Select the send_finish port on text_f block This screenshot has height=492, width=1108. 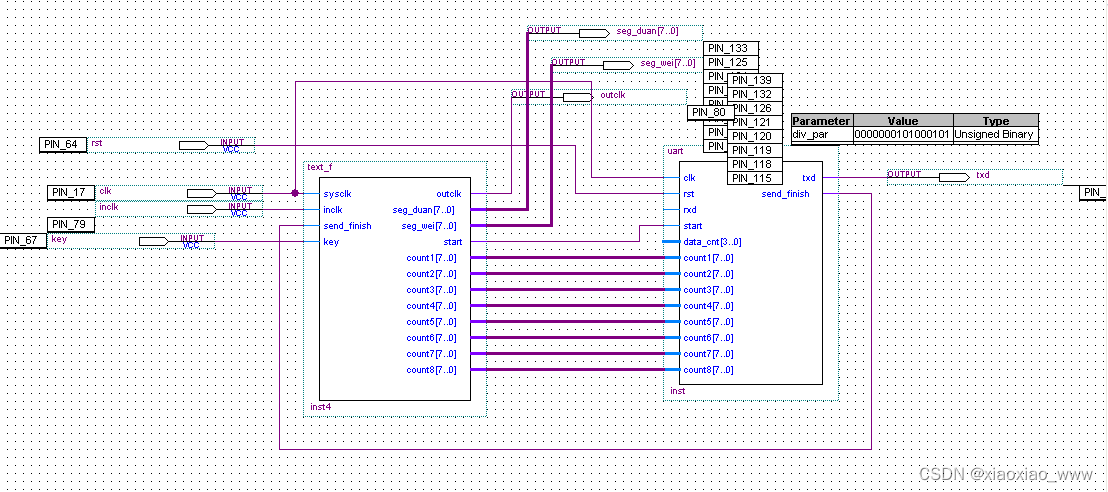(x=347, y=226)
